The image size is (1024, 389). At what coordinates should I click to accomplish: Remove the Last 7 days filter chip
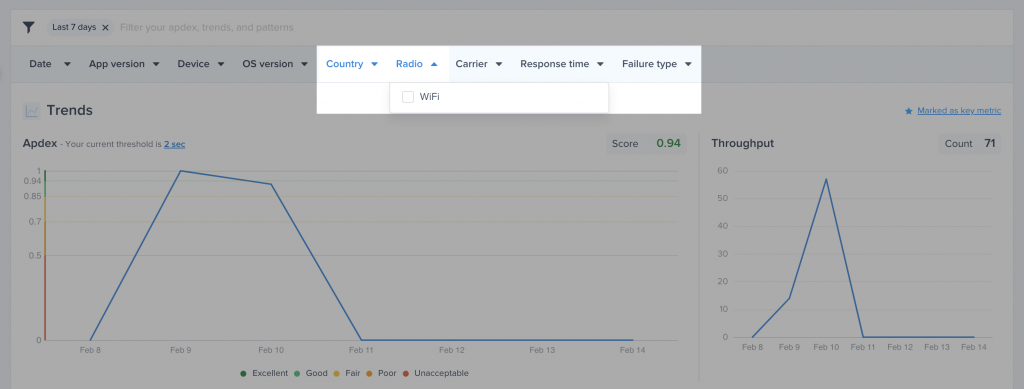tap(105, 27)
